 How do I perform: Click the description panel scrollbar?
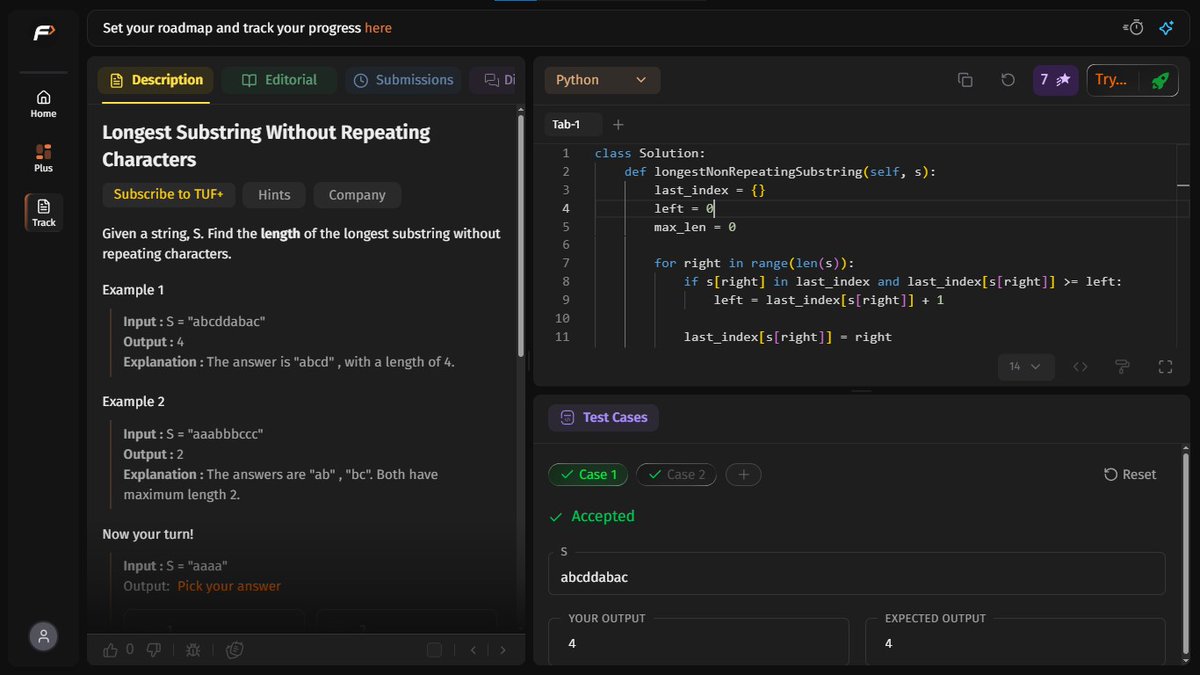tap(520, 235)
